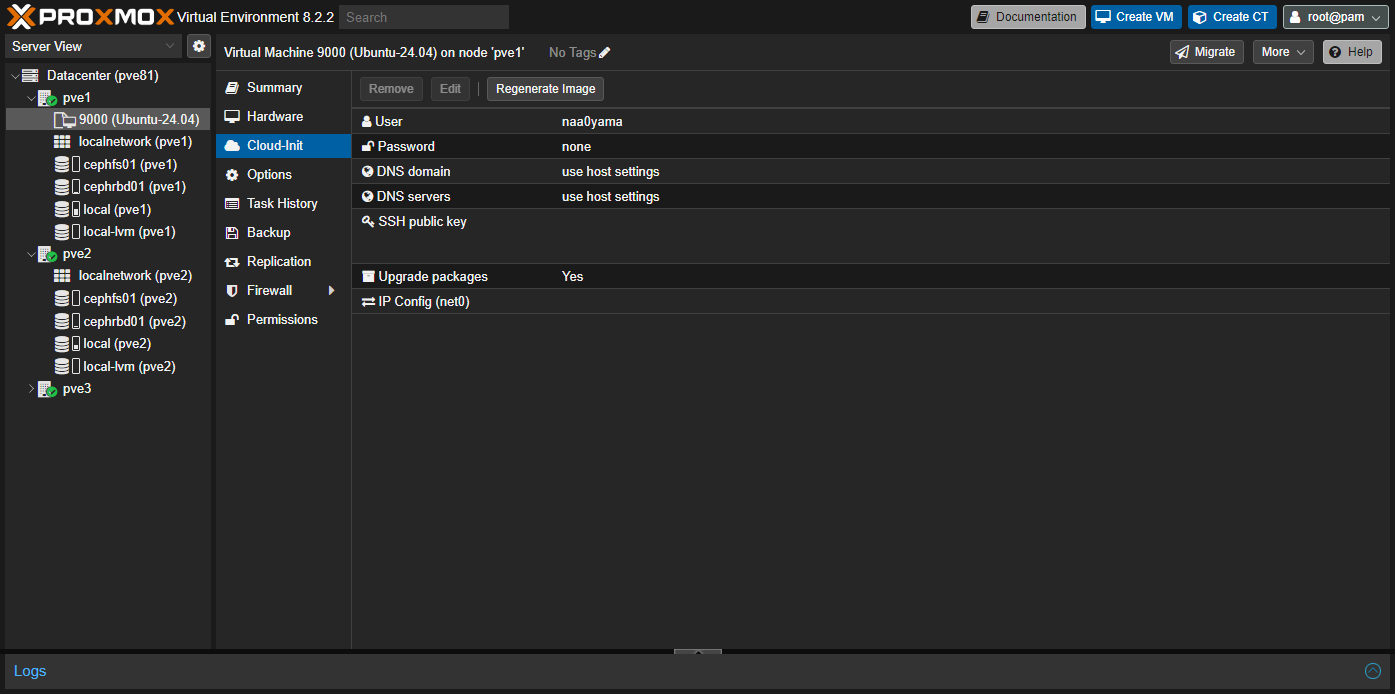
Task: Click the SSH public key icon
Action: (x=368, y=221)
